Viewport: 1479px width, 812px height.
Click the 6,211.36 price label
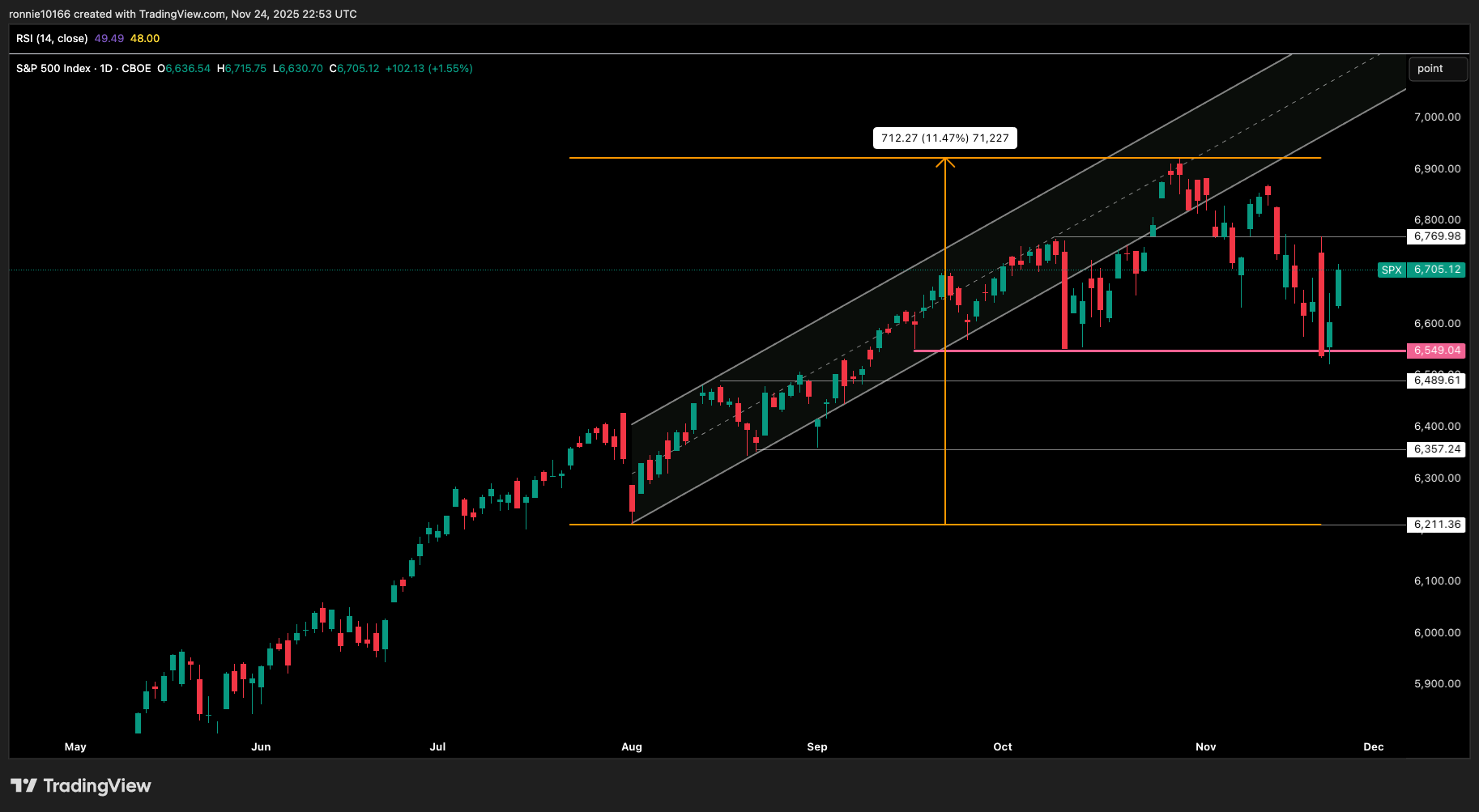(x=1436, y=524)
